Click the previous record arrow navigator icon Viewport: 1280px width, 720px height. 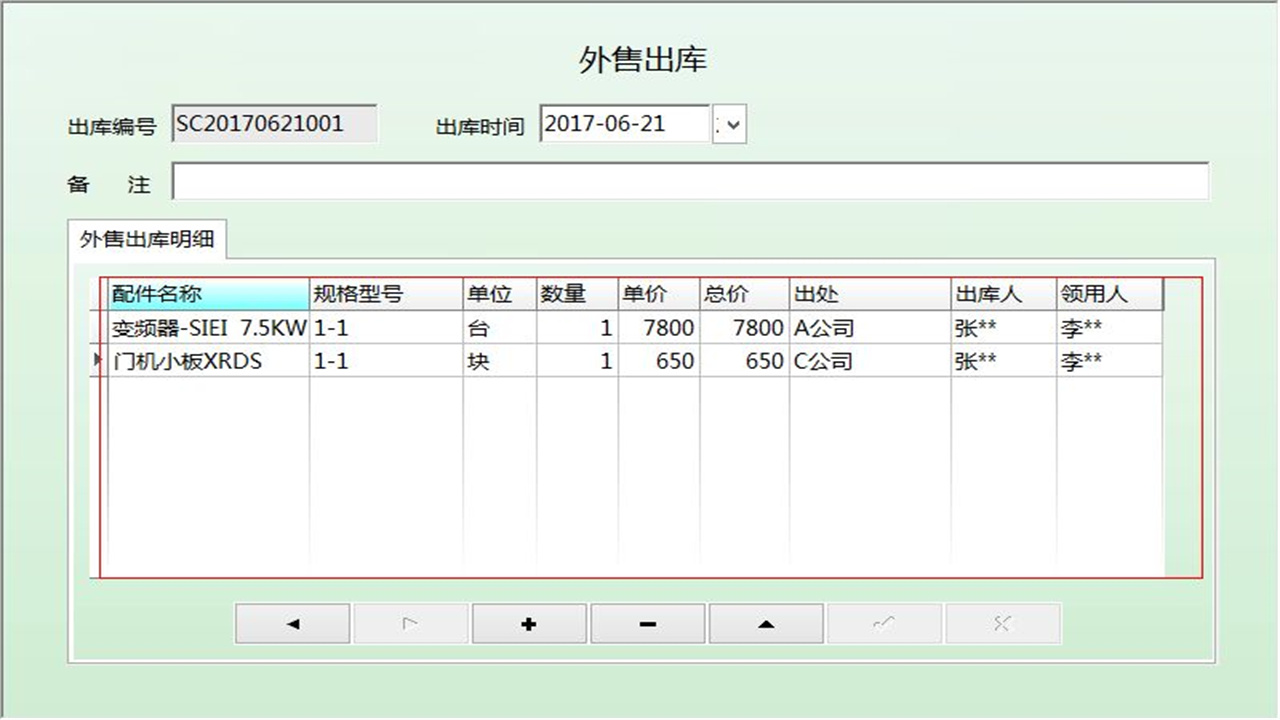[291, 622]
